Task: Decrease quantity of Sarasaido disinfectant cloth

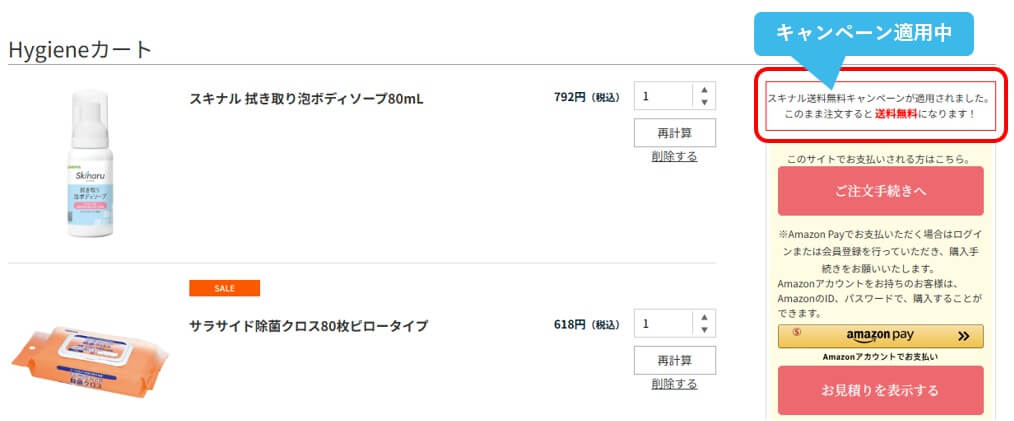Action: coord(704,330)
